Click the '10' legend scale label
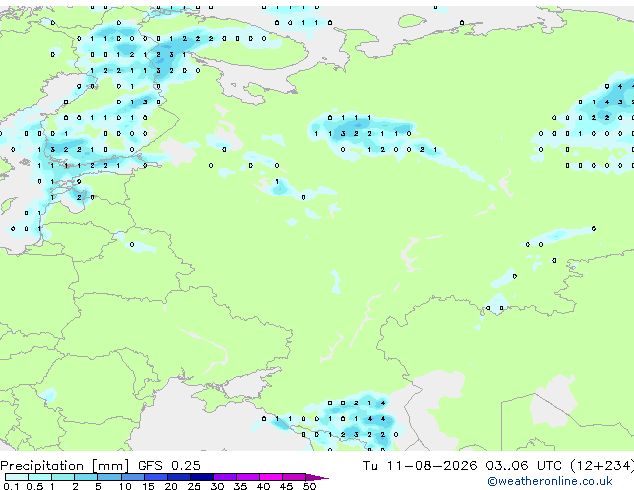 point(125,486)
